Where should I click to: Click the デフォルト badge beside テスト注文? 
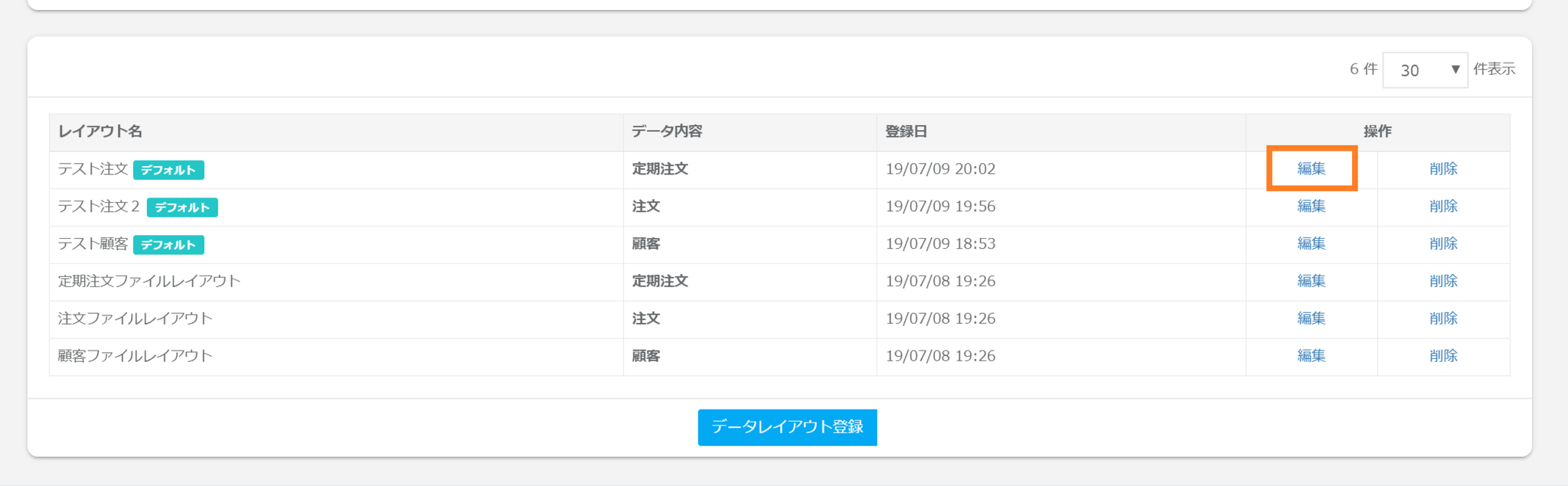tap(168, 170)
